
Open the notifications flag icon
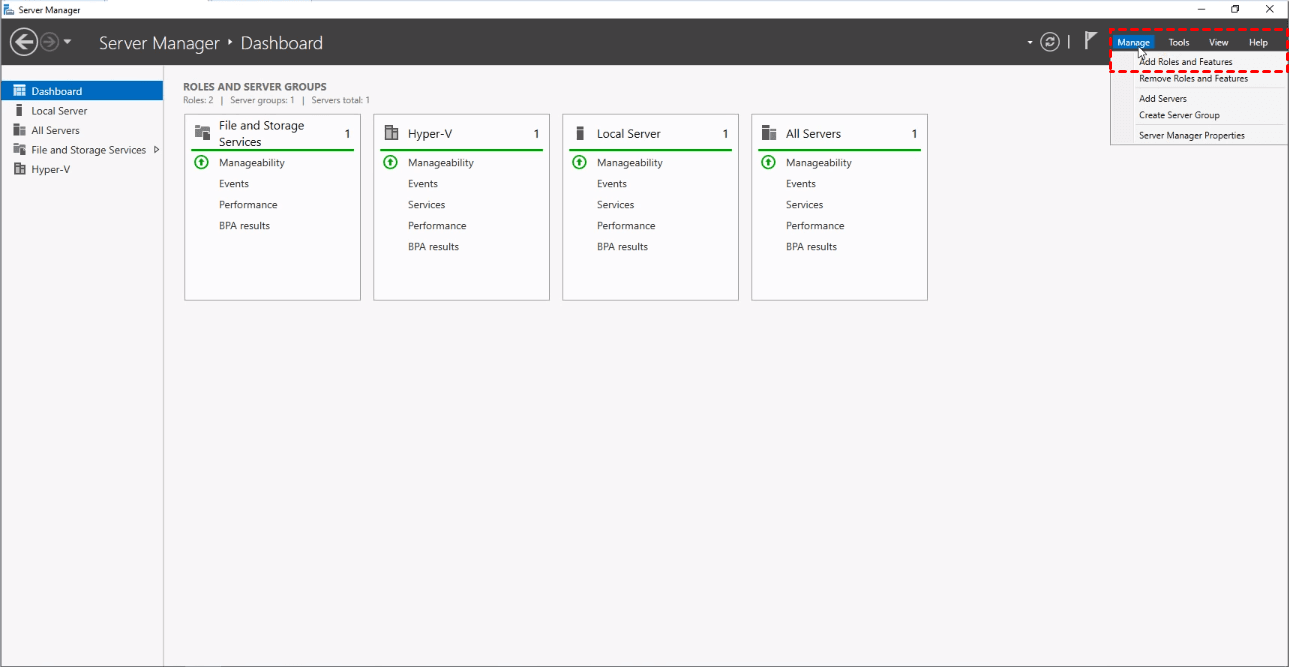[1091, 41]
